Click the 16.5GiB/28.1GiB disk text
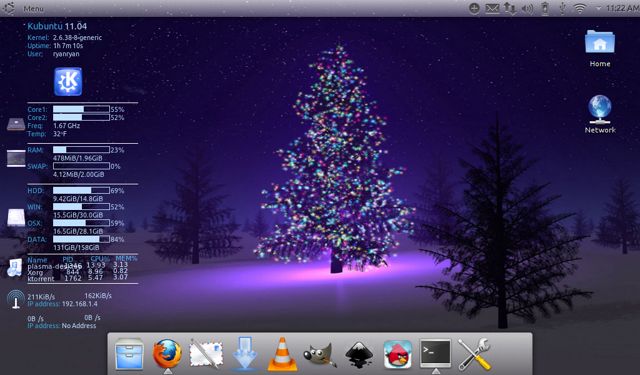 [x=78, y=231]
